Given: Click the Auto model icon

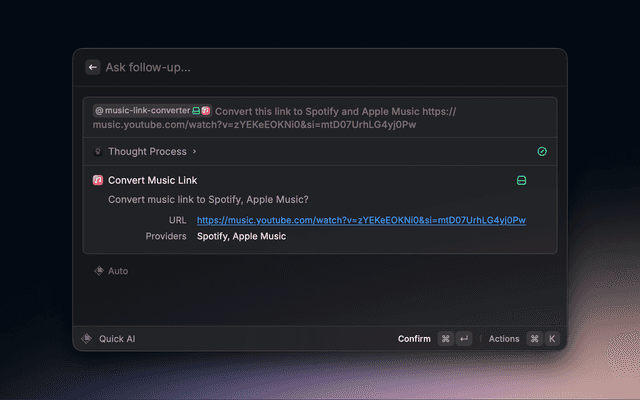Looking at the screenshot, I should point(98,271).
